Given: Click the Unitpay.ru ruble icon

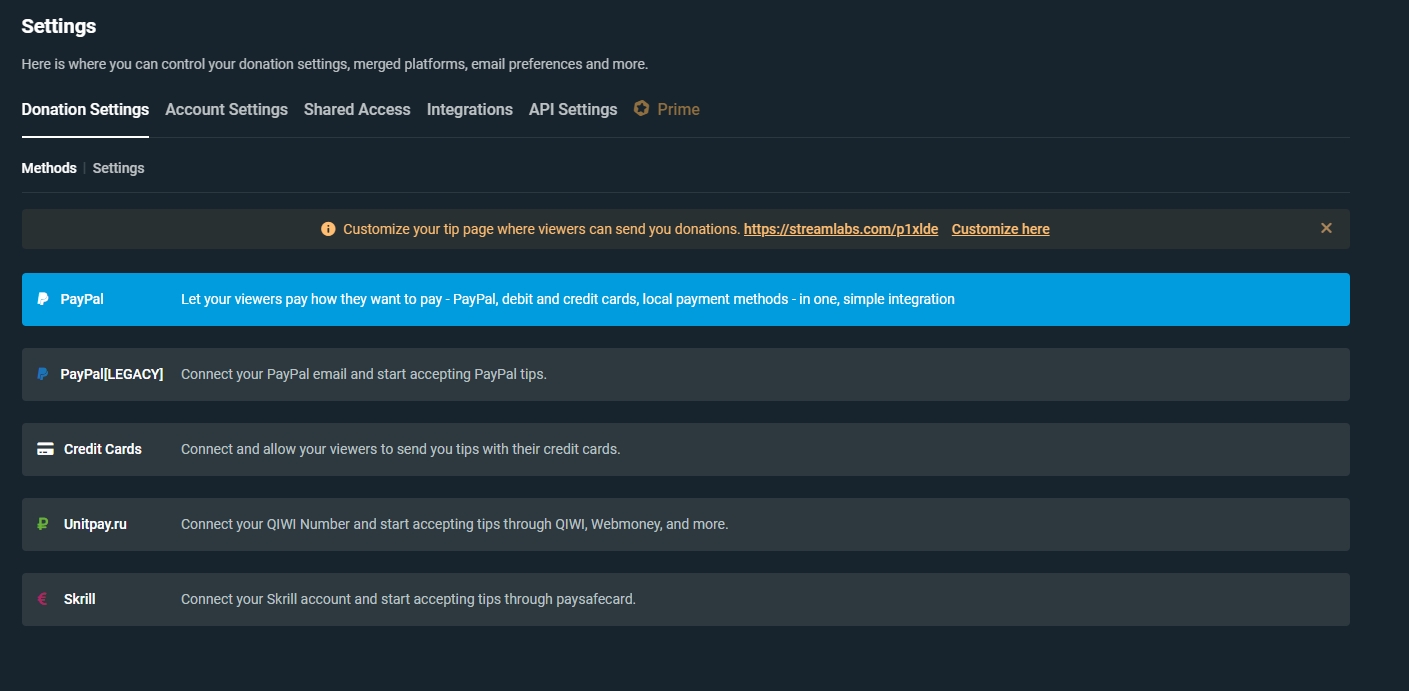Looking at the screenshot, I should 43,524.
